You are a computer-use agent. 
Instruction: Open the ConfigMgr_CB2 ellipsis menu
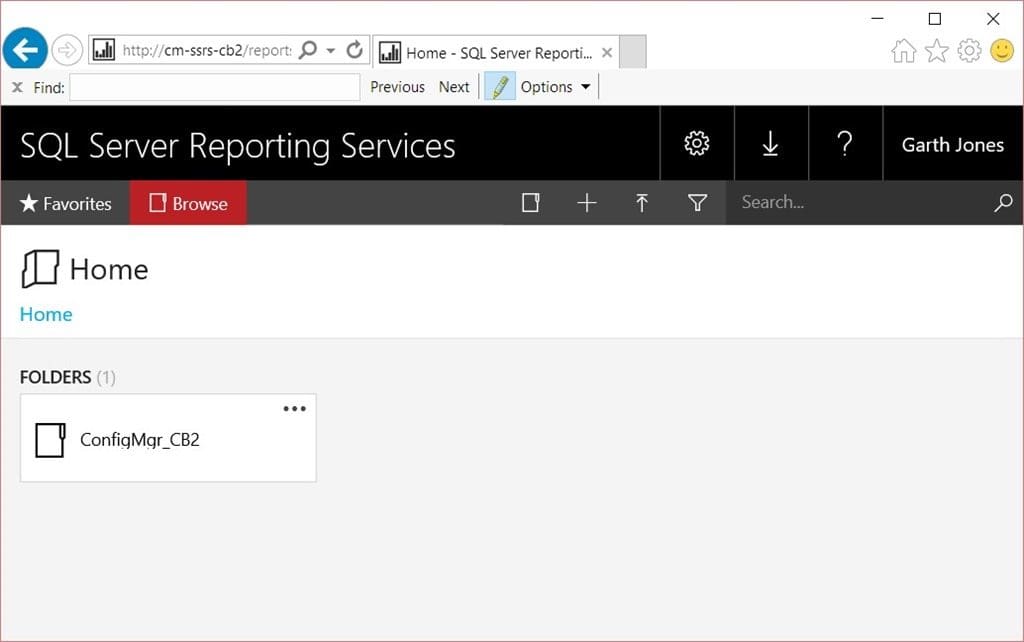(x=295, y=409)
